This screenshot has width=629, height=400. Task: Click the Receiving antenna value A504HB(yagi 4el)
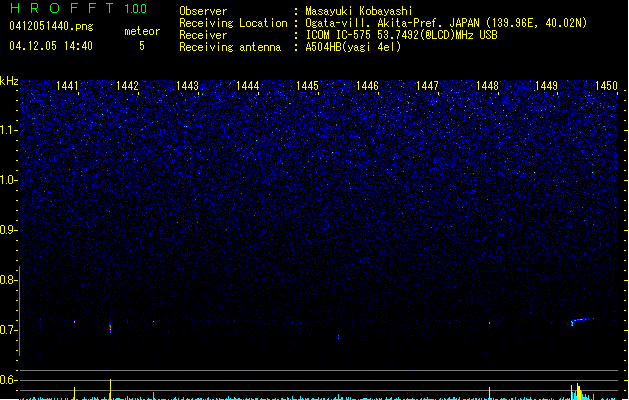coord(353,47)
